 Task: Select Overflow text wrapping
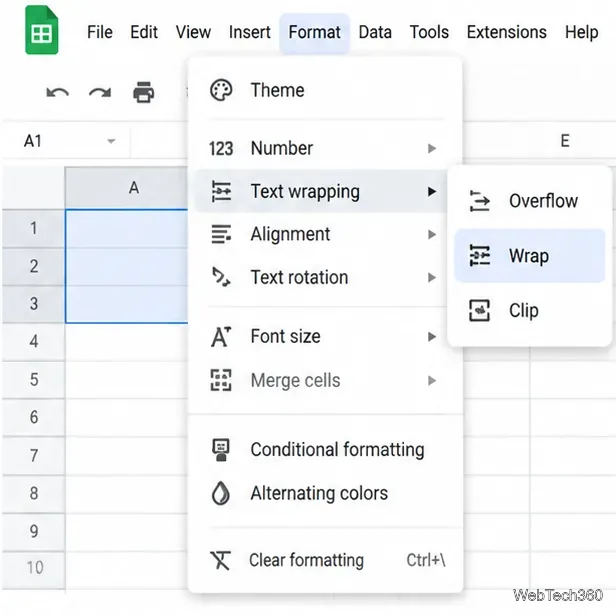[530, 201]
